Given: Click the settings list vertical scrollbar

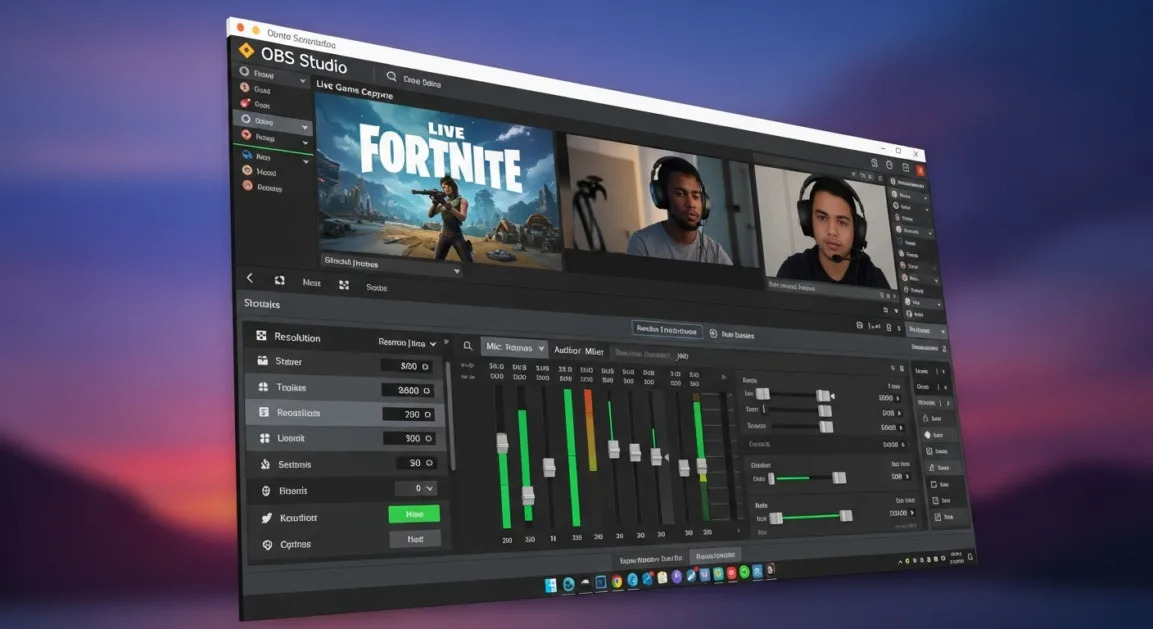Looking at the screenshot, I should point(450,416).
